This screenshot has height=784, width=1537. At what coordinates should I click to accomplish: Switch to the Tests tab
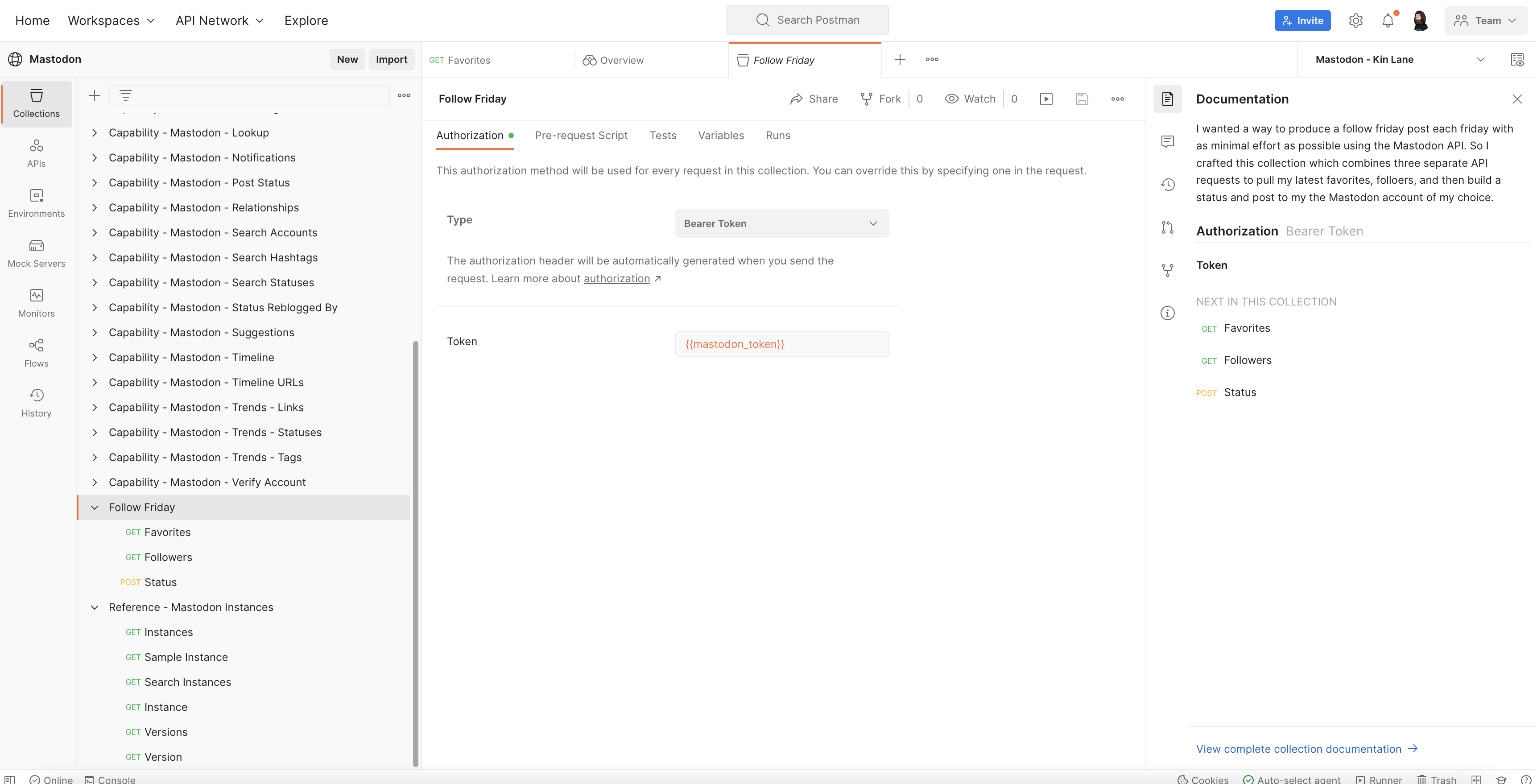pos(663,136)
